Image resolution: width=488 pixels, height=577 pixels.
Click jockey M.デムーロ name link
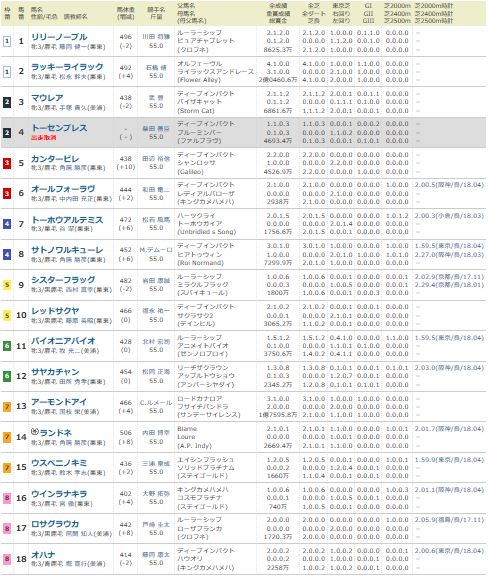coord(156,250)
